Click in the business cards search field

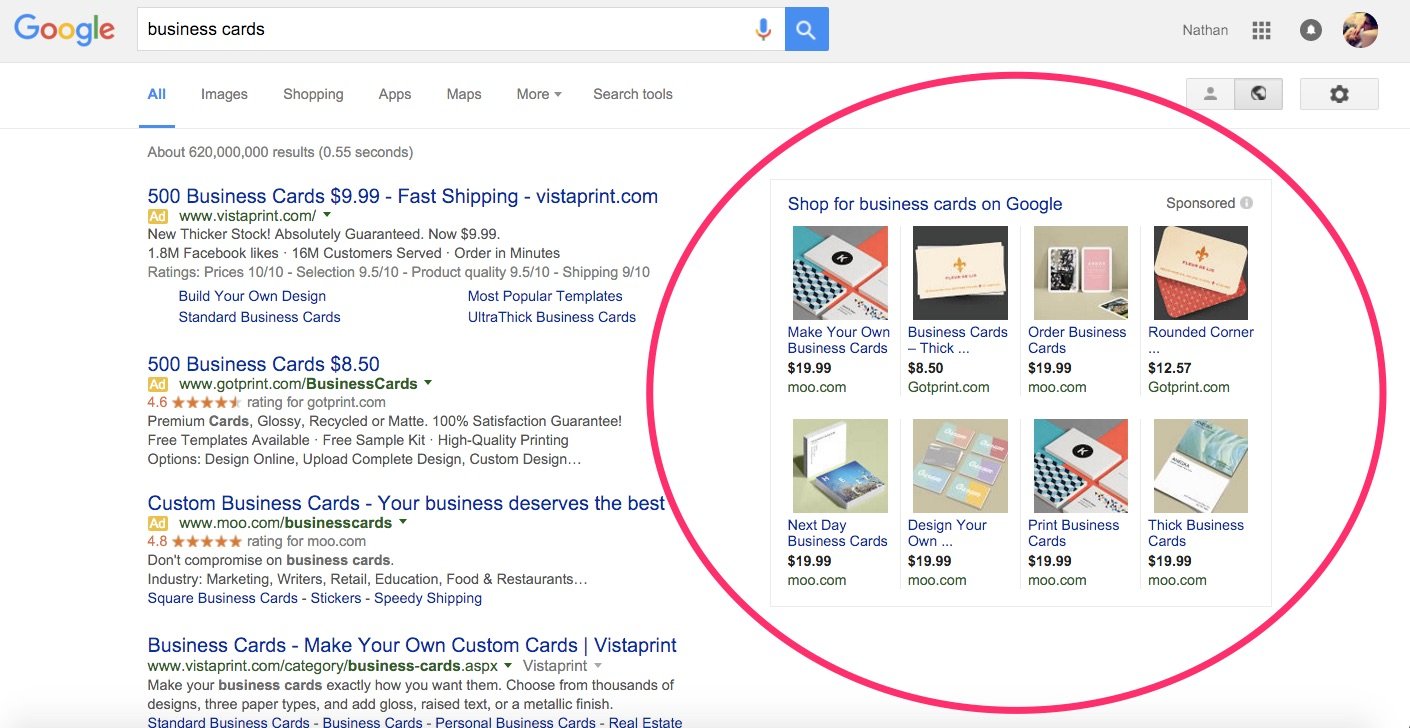click(x=440, y=30)
